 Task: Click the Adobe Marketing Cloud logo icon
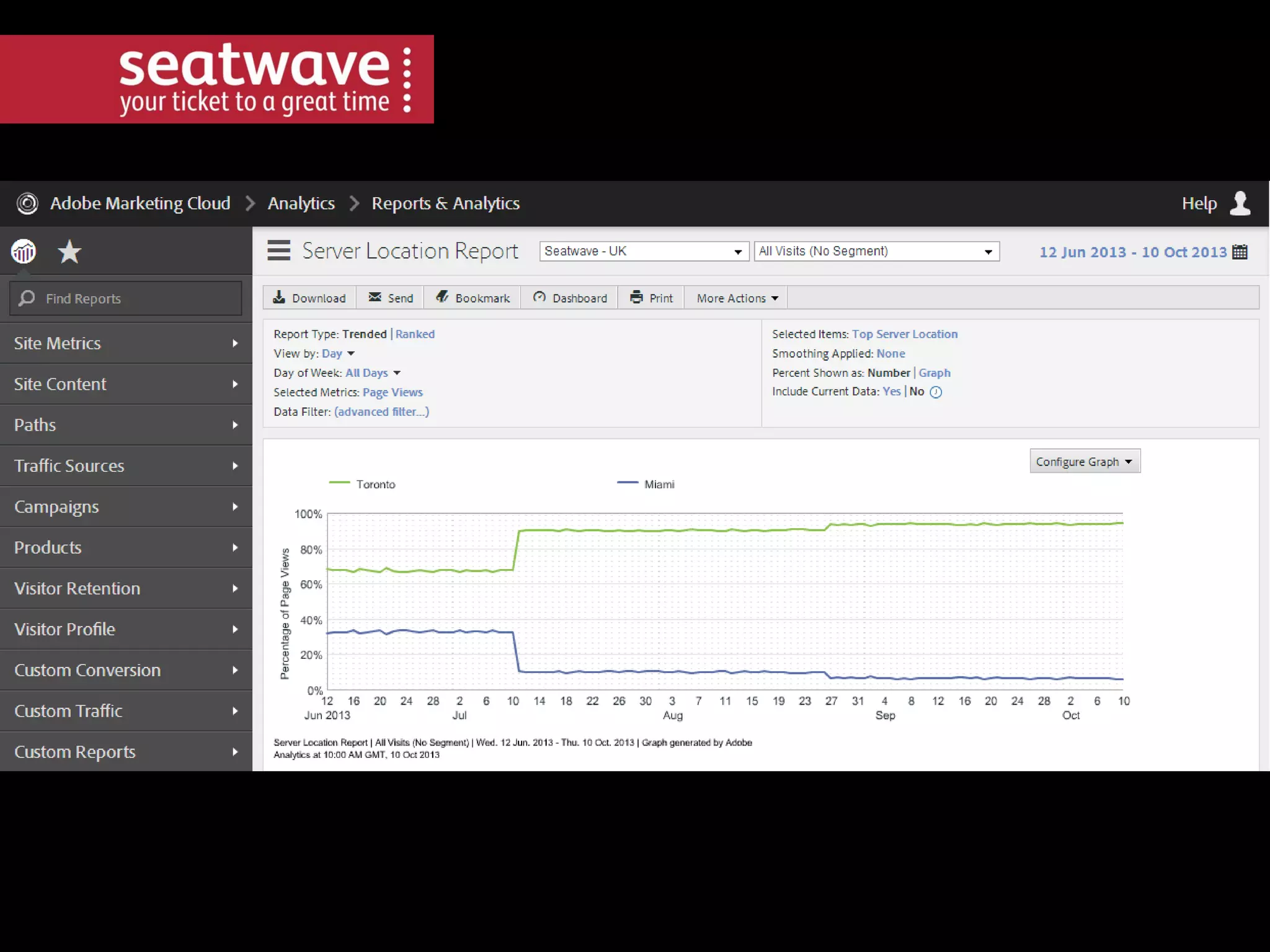point(27,203)
